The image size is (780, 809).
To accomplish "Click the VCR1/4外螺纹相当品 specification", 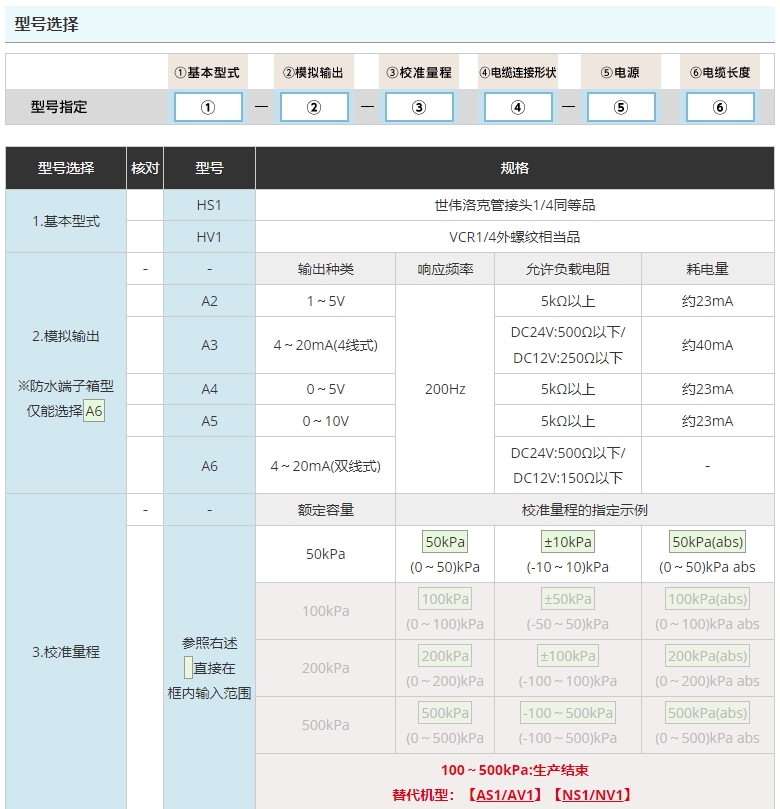I will coord(515,237).
